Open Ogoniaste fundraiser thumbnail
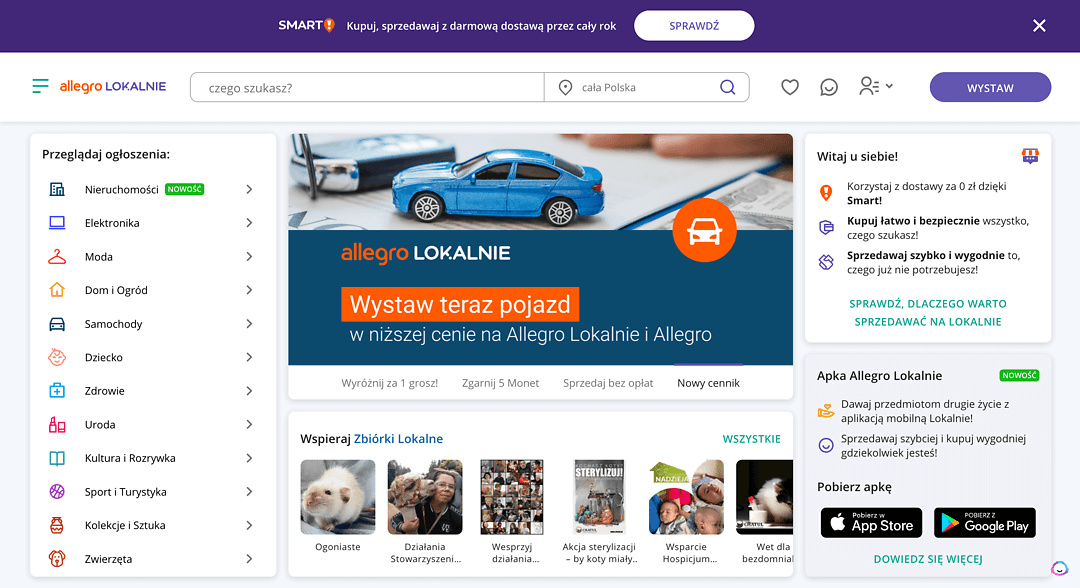 pos(338,497)
